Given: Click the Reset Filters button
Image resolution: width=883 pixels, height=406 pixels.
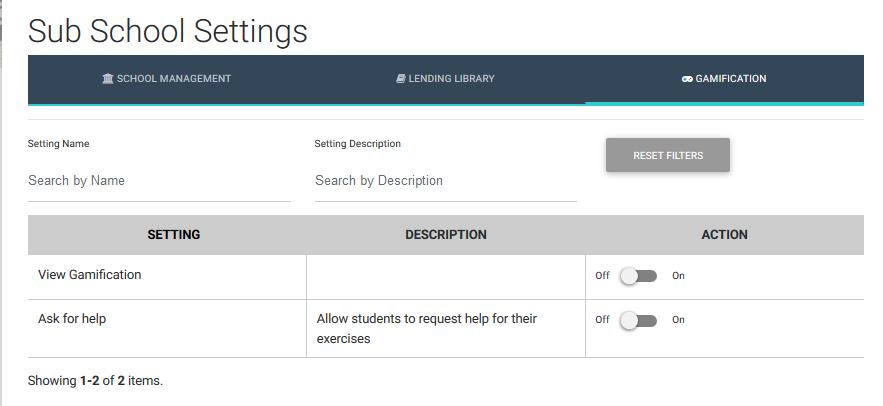Looking at the screenshot, I should coord(668,155).
